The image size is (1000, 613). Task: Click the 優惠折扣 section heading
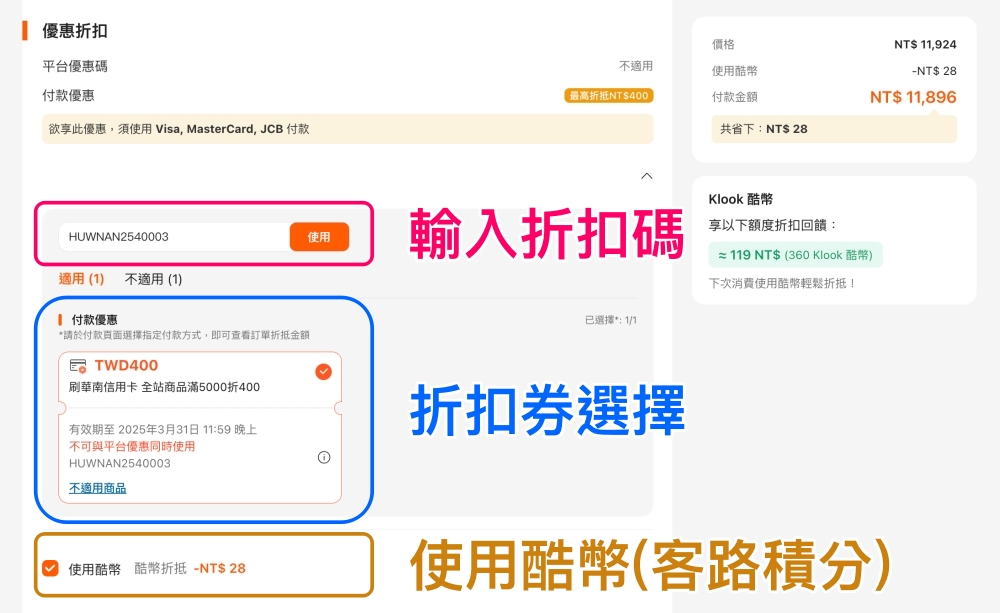[75, 31]
